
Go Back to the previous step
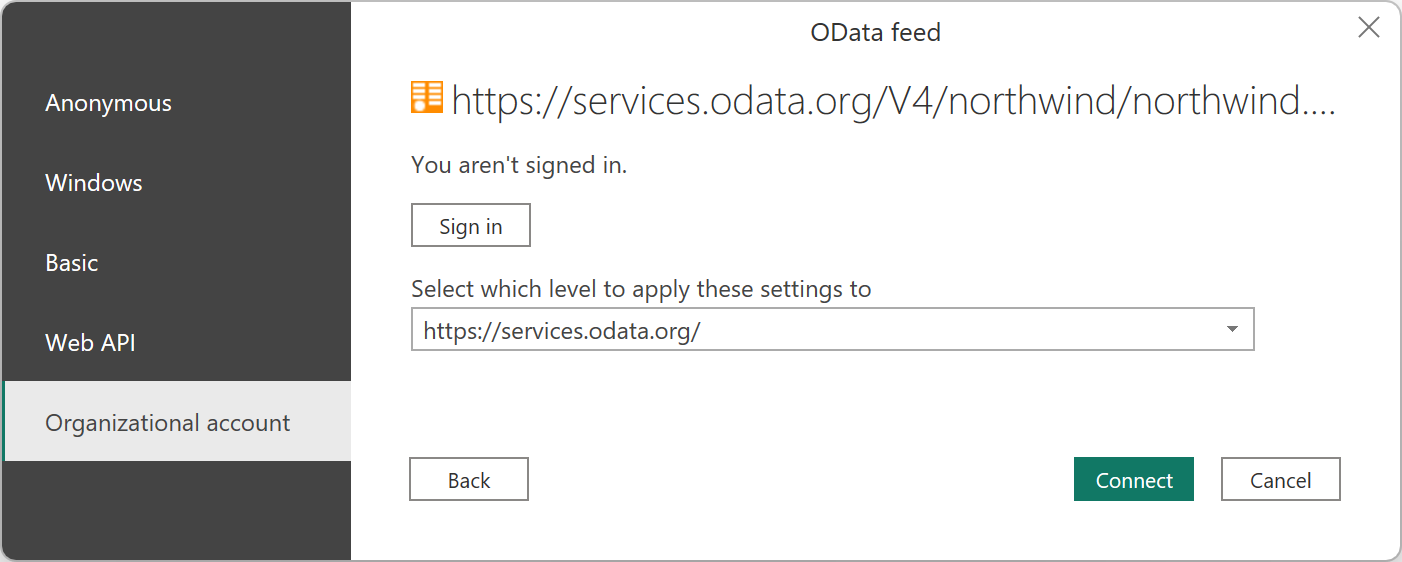469,480
